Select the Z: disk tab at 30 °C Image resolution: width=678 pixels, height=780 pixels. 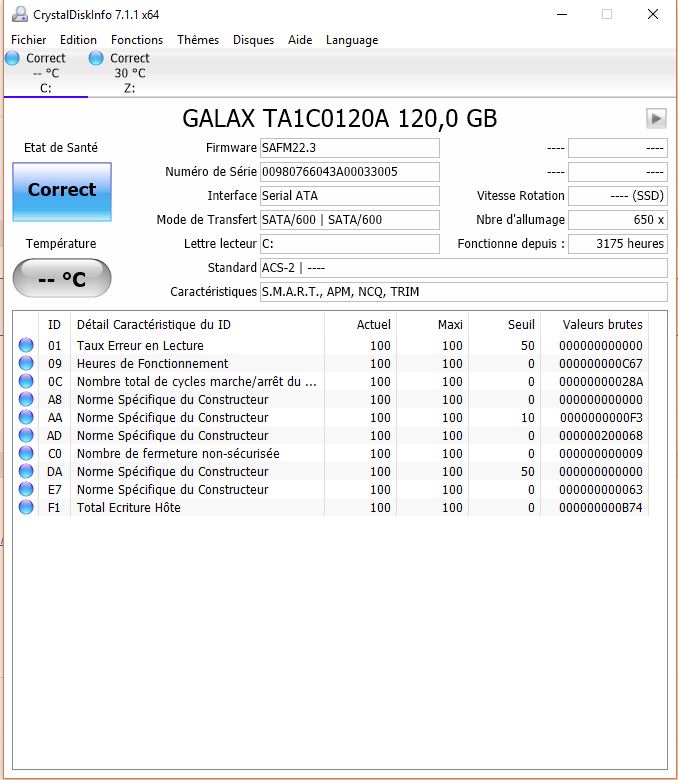(x=129, y=73)
